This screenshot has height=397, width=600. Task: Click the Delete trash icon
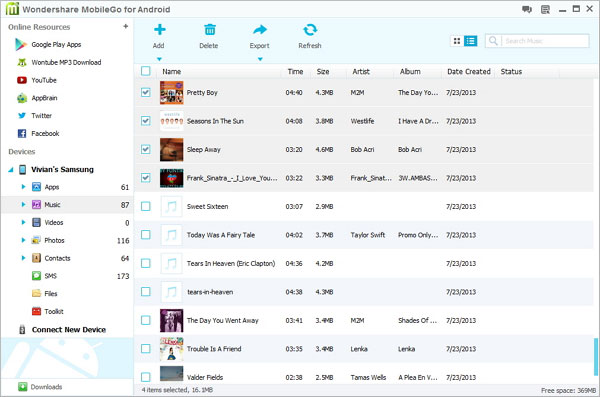209,29
